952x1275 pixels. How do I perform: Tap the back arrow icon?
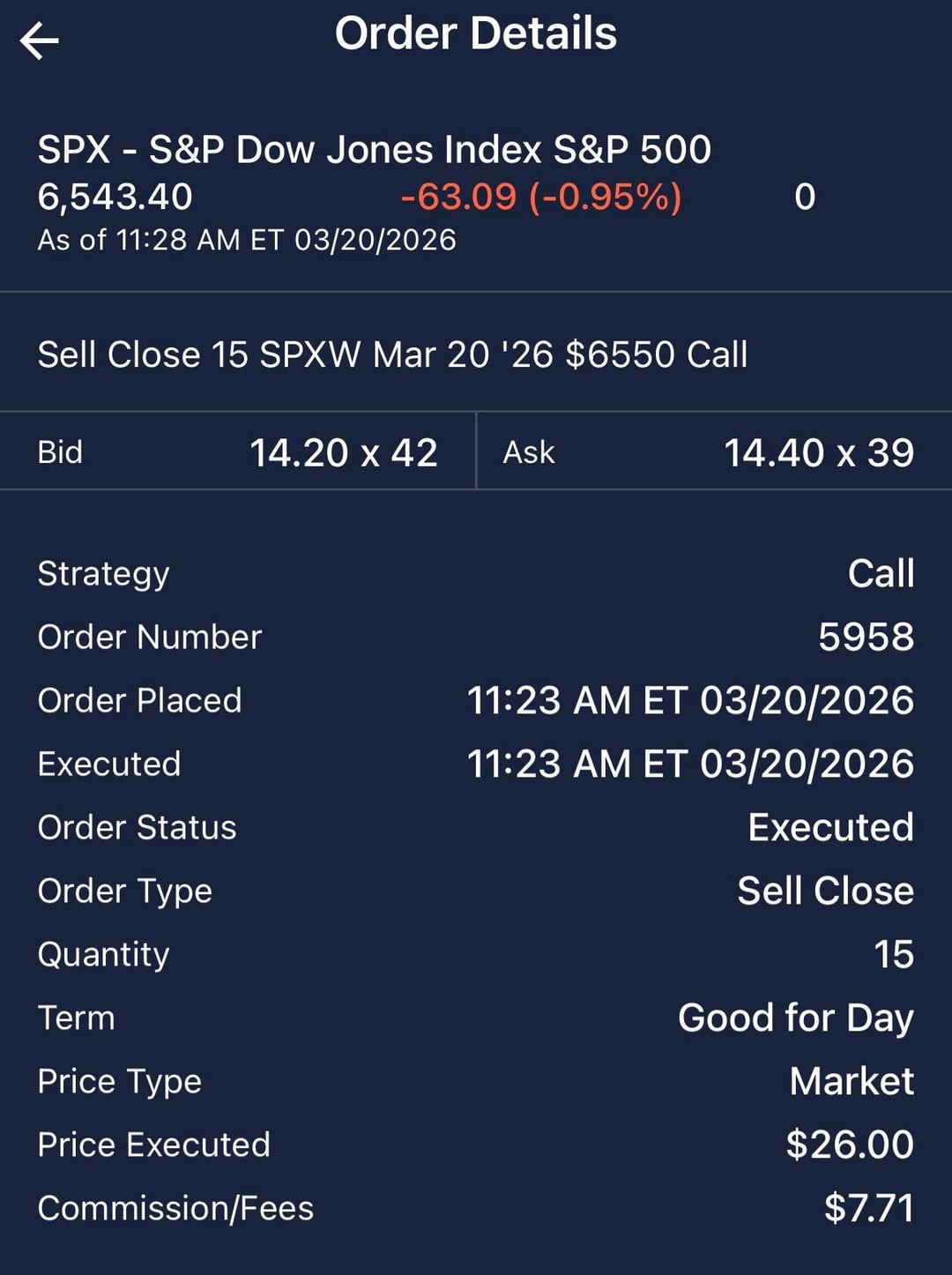click(x=40, y=41)
